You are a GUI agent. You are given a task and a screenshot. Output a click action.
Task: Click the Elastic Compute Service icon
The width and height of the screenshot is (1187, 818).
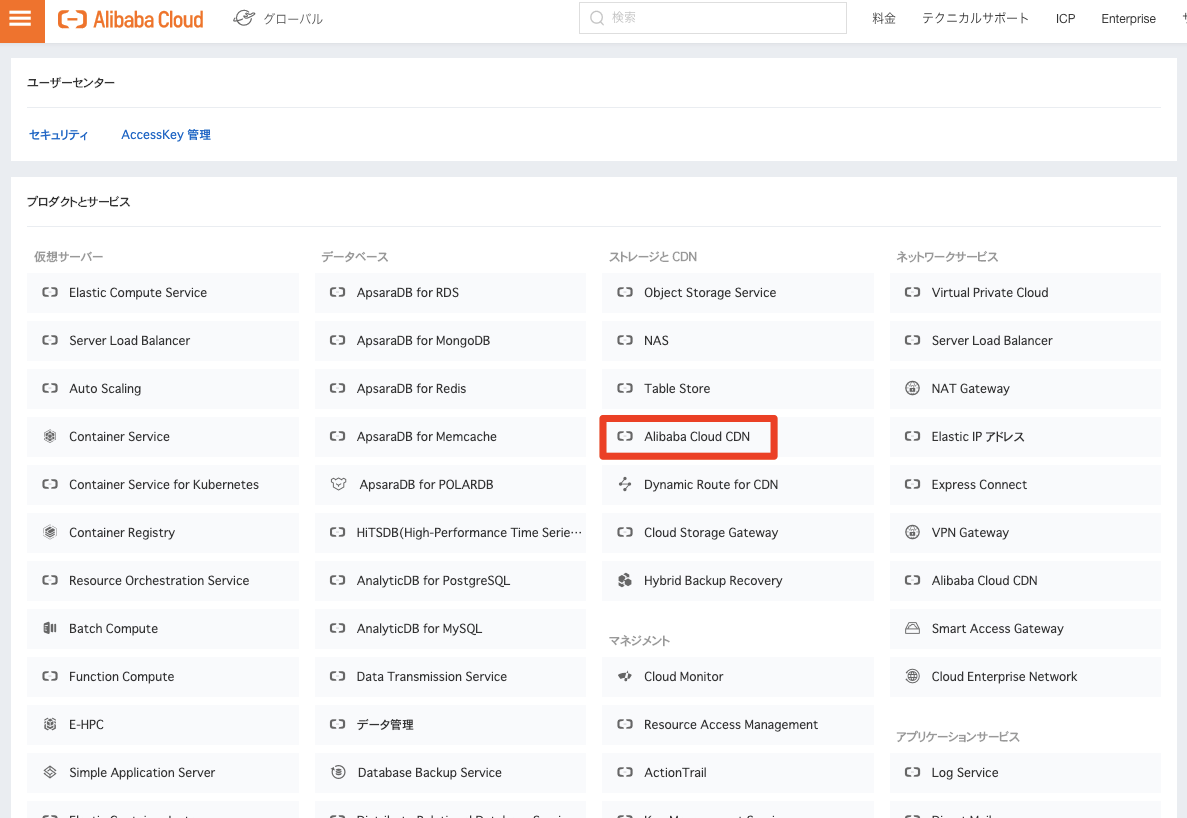50,292
